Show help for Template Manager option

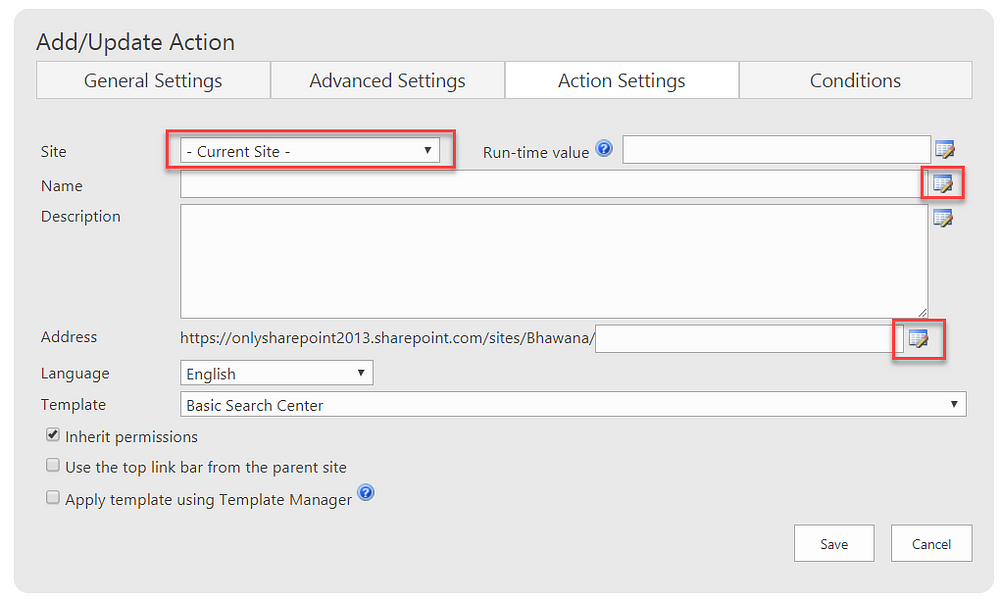365,492
